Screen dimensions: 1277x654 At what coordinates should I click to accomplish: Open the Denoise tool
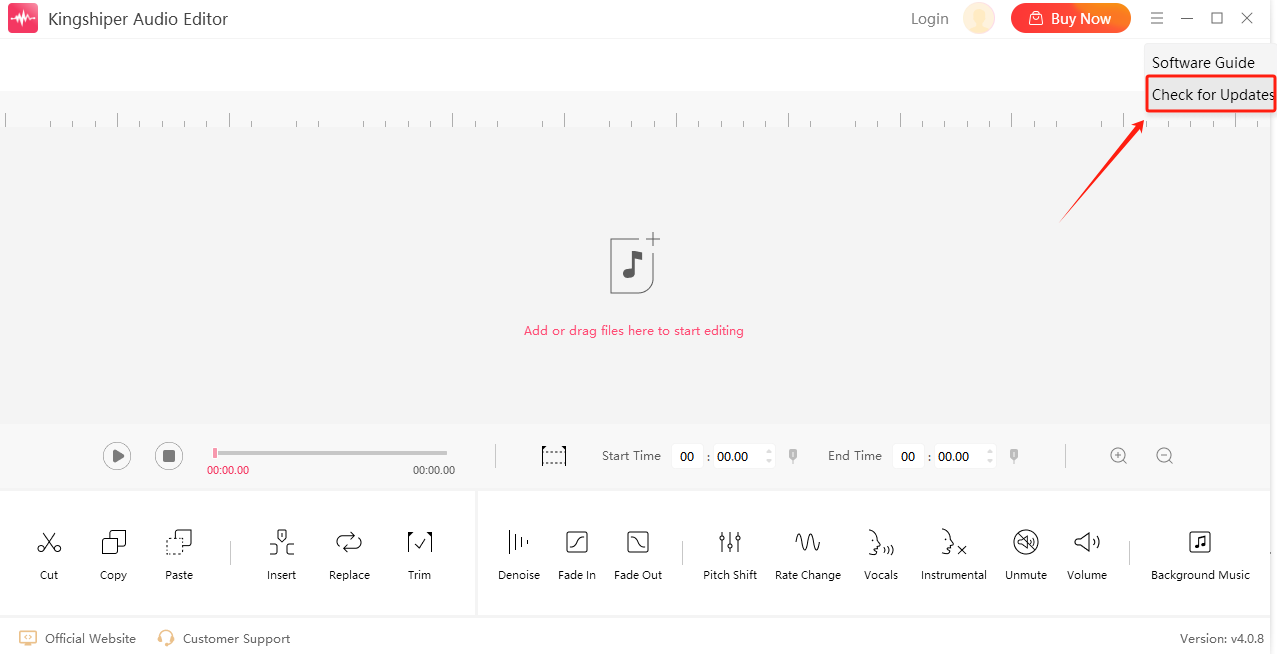519,555
